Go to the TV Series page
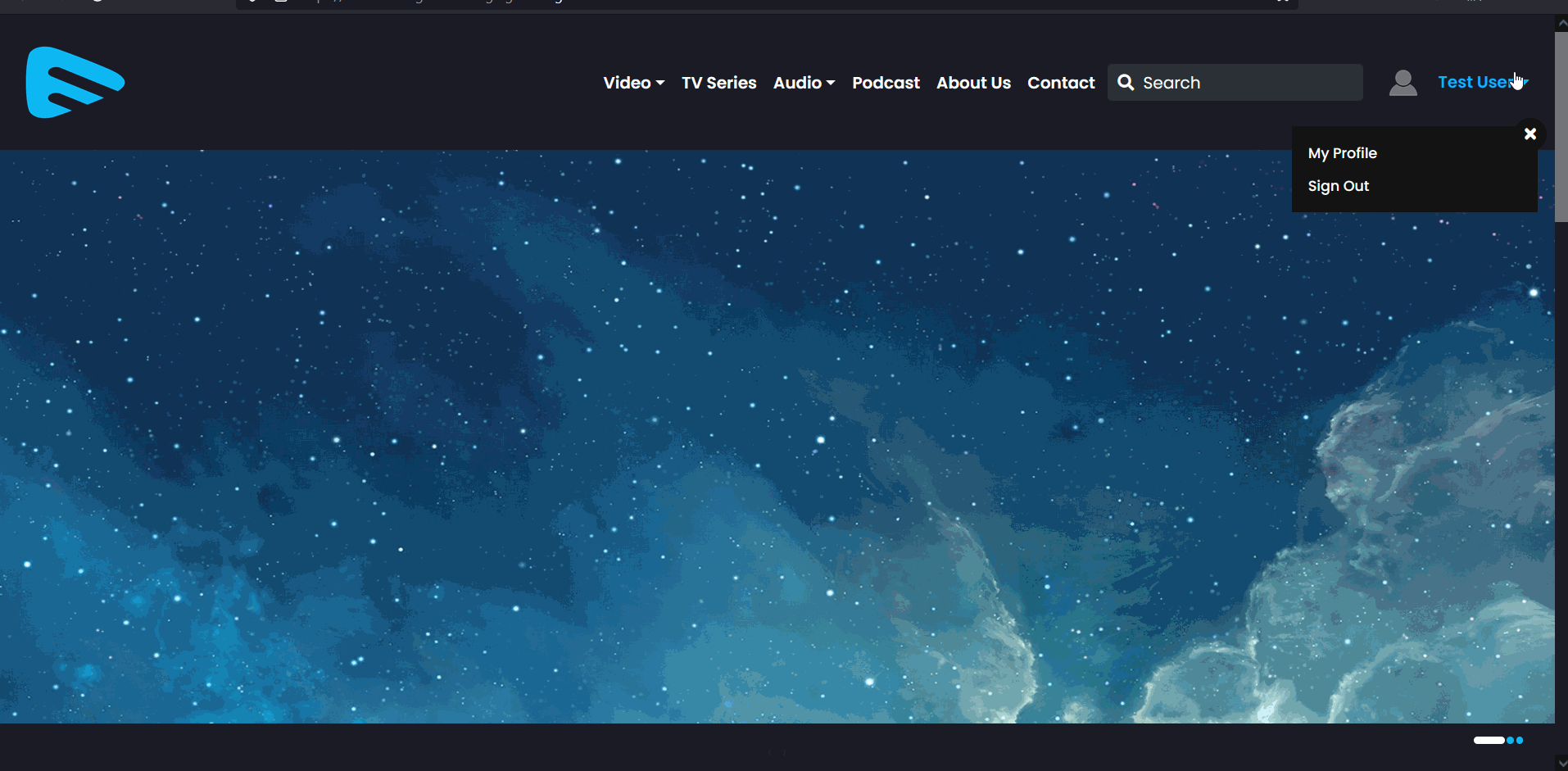This screenshot has width=1568, height=771. [x=718, y=83]
